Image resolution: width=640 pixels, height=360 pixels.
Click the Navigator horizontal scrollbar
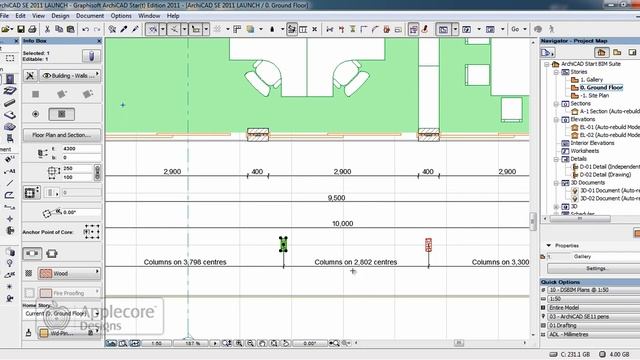[580, 219]
